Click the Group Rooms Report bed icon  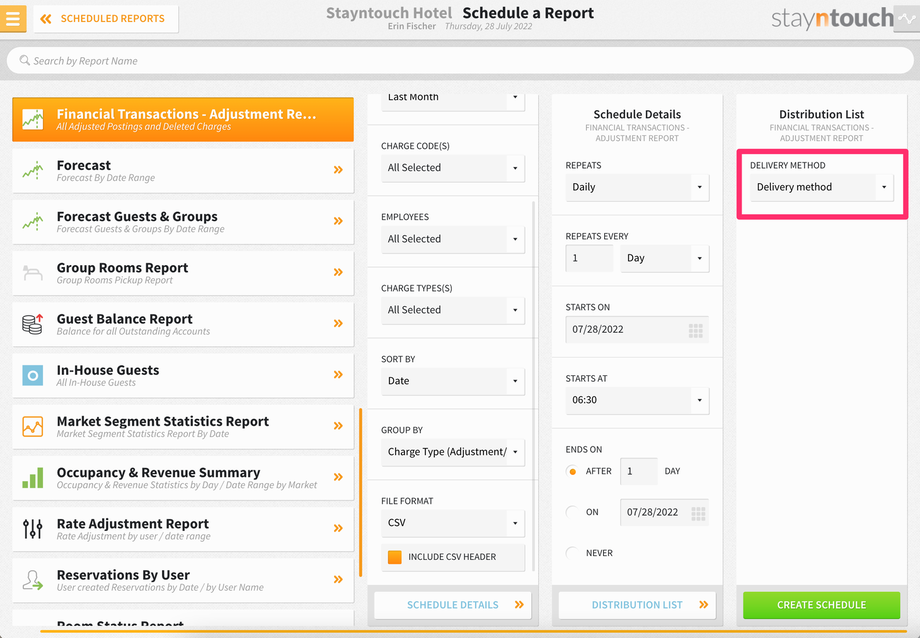click(33, 273)
